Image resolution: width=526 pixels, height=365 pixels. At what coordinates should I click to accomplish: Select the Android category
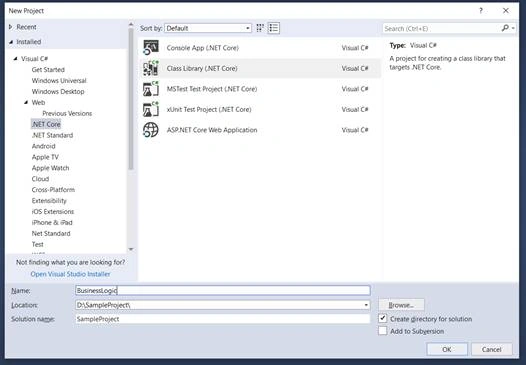tap(43, 146)
